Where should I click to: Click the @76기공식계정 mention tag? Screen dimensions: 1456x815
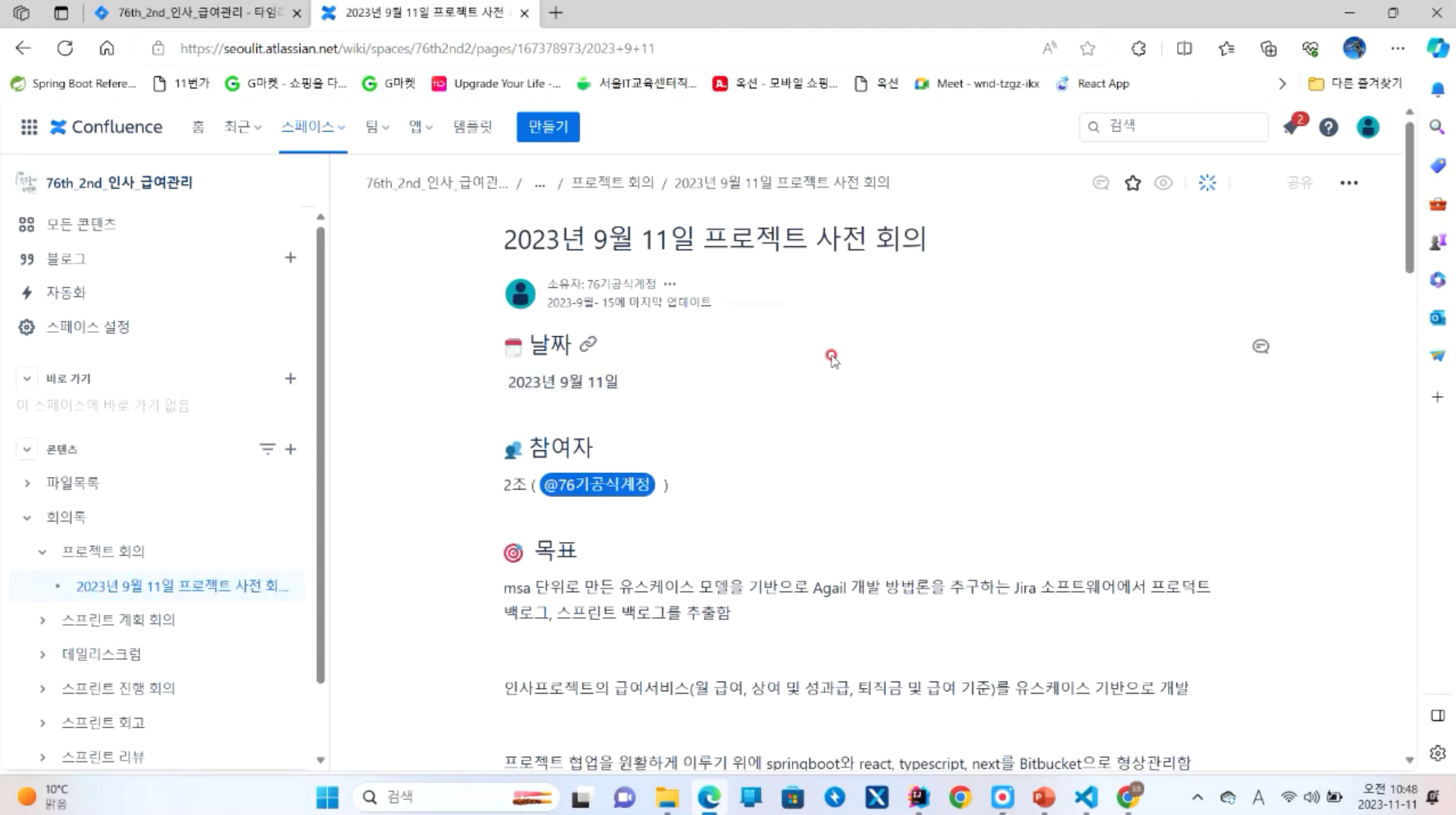pos(597,485)
